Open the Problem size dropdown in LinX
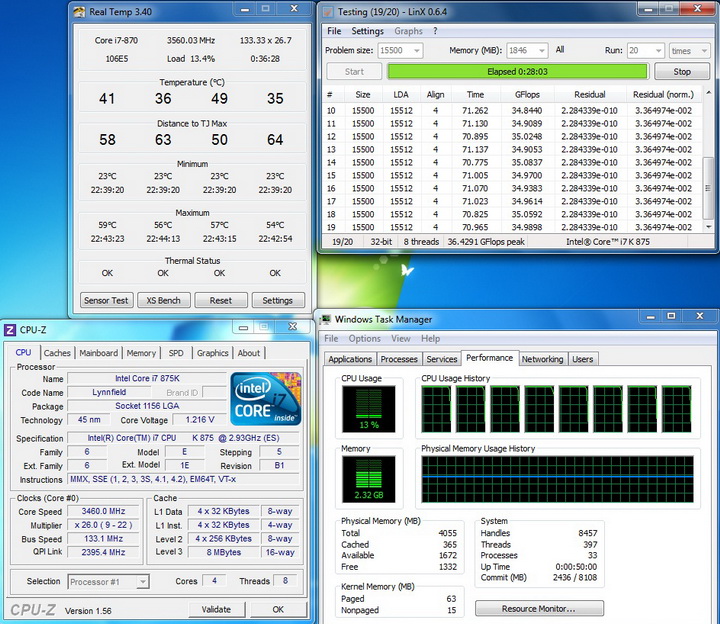This screenshot has height=624, width=720. (417, 51)
